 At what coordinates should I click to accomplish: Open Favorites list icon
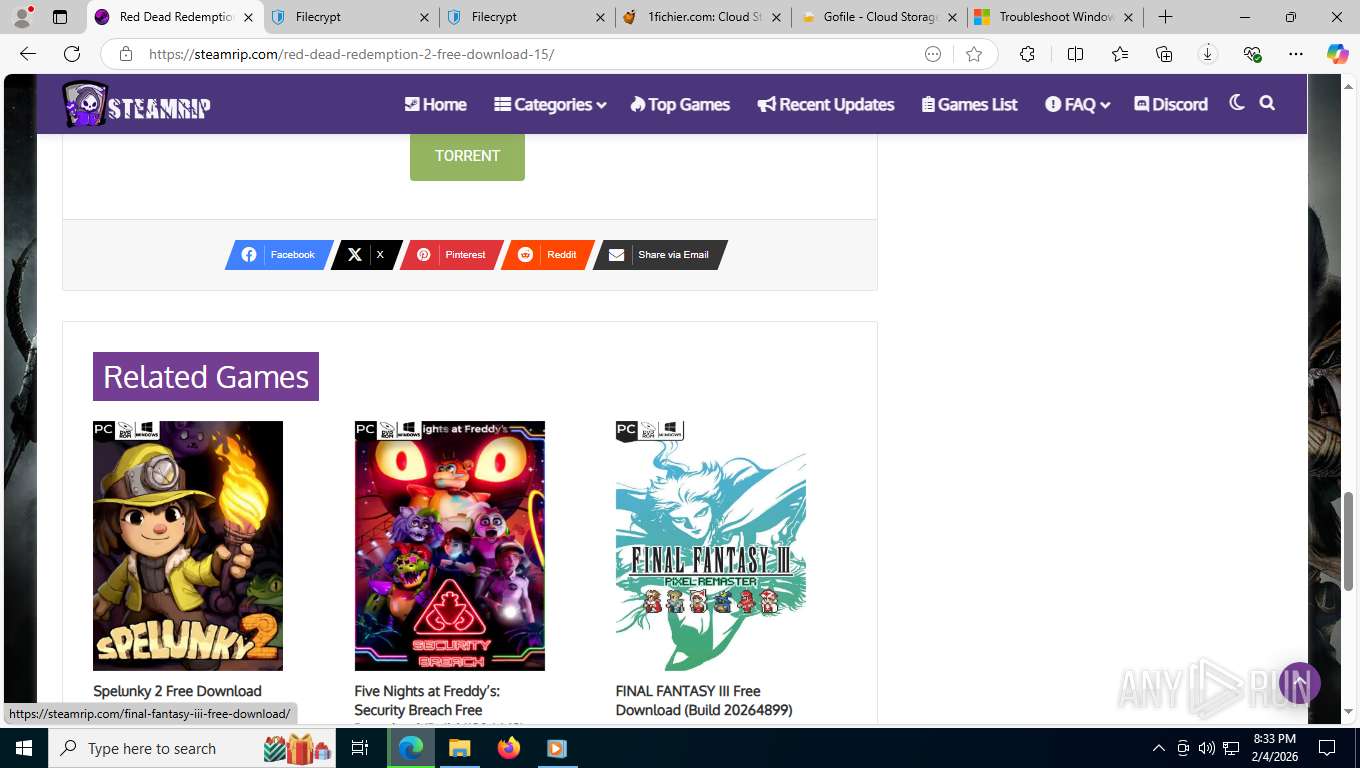coord(1120,54)
